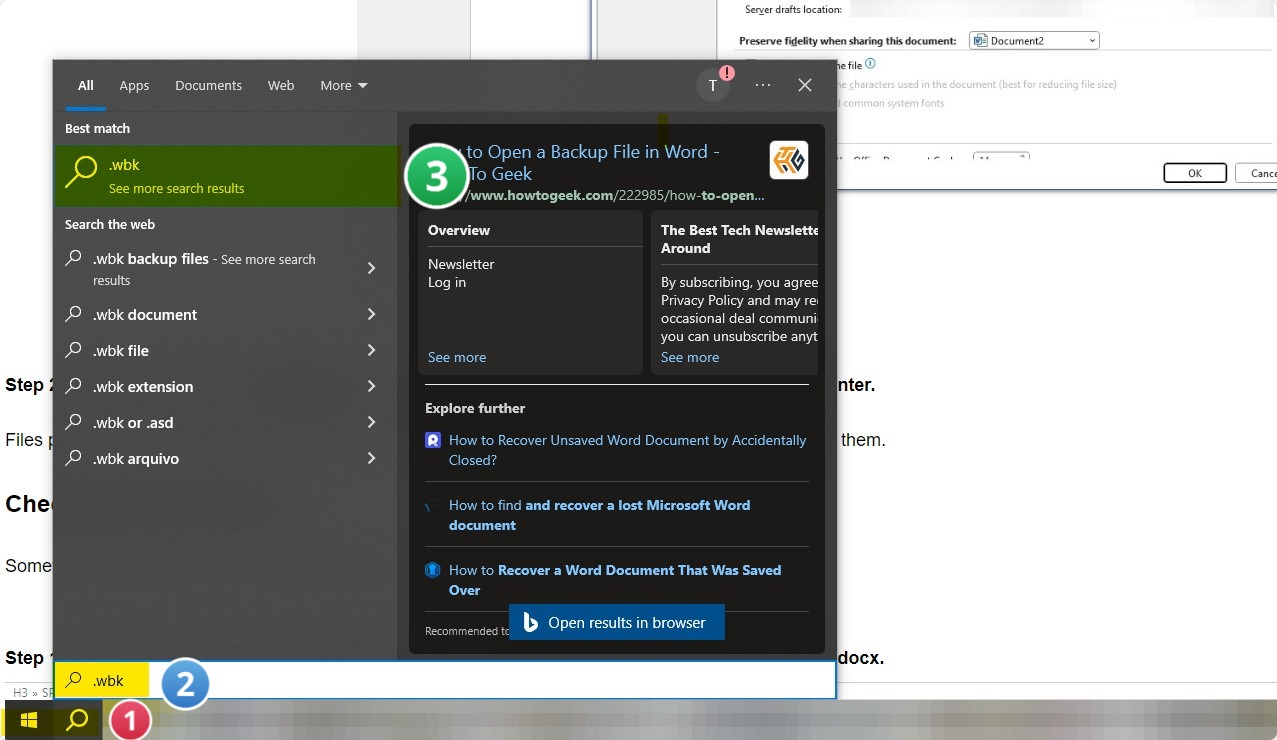
Task: Switch to the Apps tab
Action: tap(134, 86)
